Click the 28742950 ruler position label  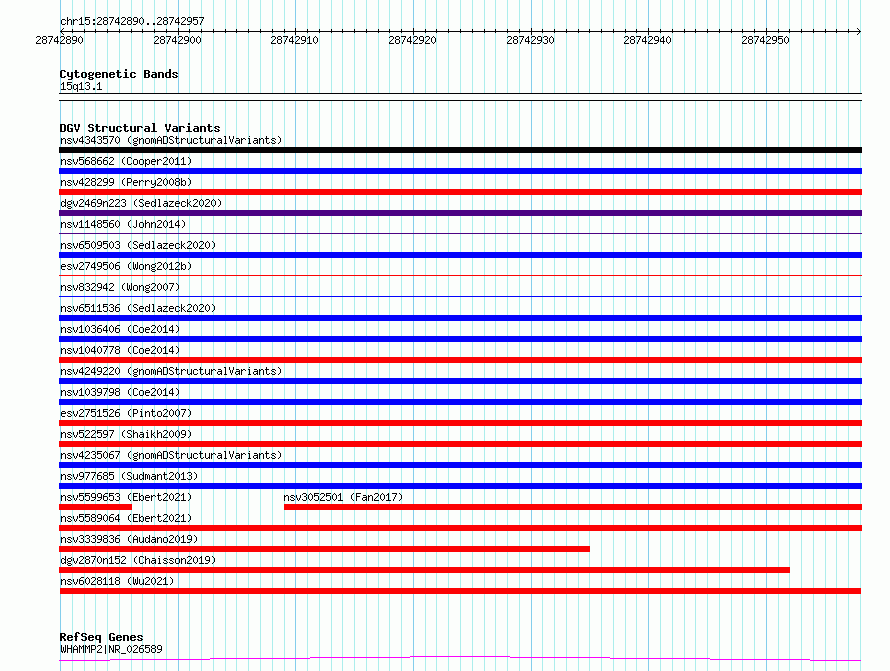(765, 40)
